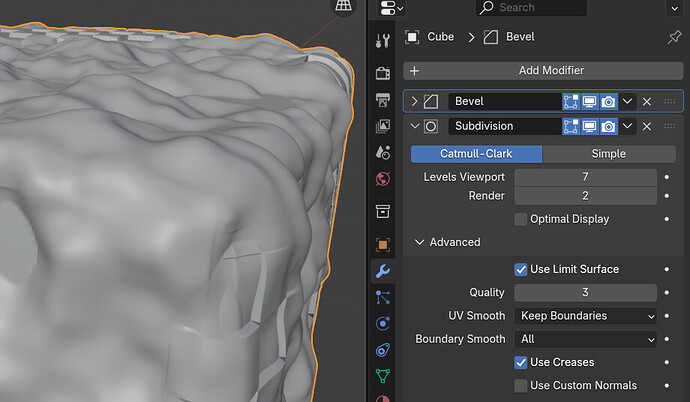
Task: Open the properties options dropdown beside search
Action: (x=674, y=8)
